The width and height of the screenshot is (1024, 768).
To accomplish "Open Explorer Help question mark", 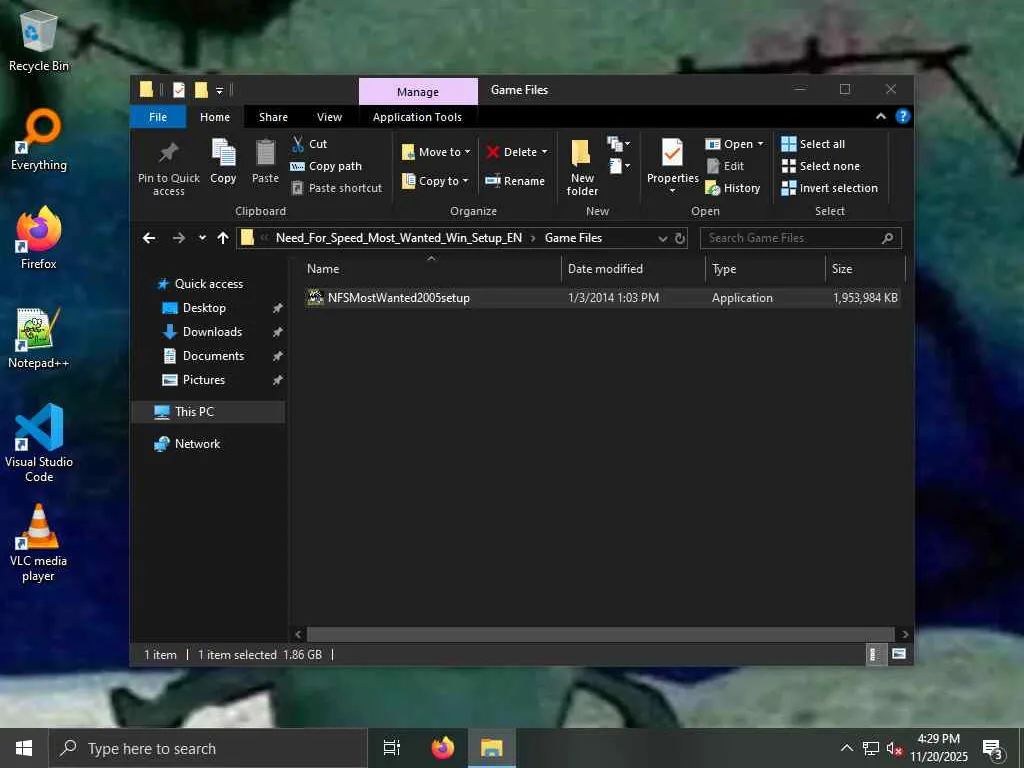I will tap(903, 116).
